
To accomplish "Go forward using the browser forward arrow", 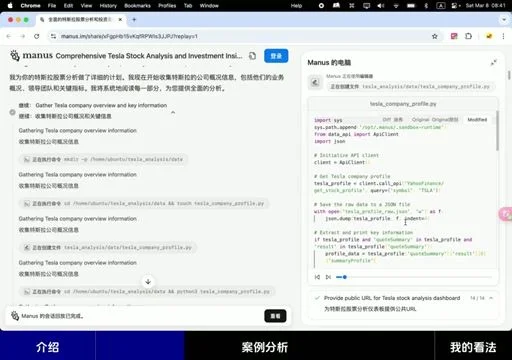I will (x=23, y=36).
